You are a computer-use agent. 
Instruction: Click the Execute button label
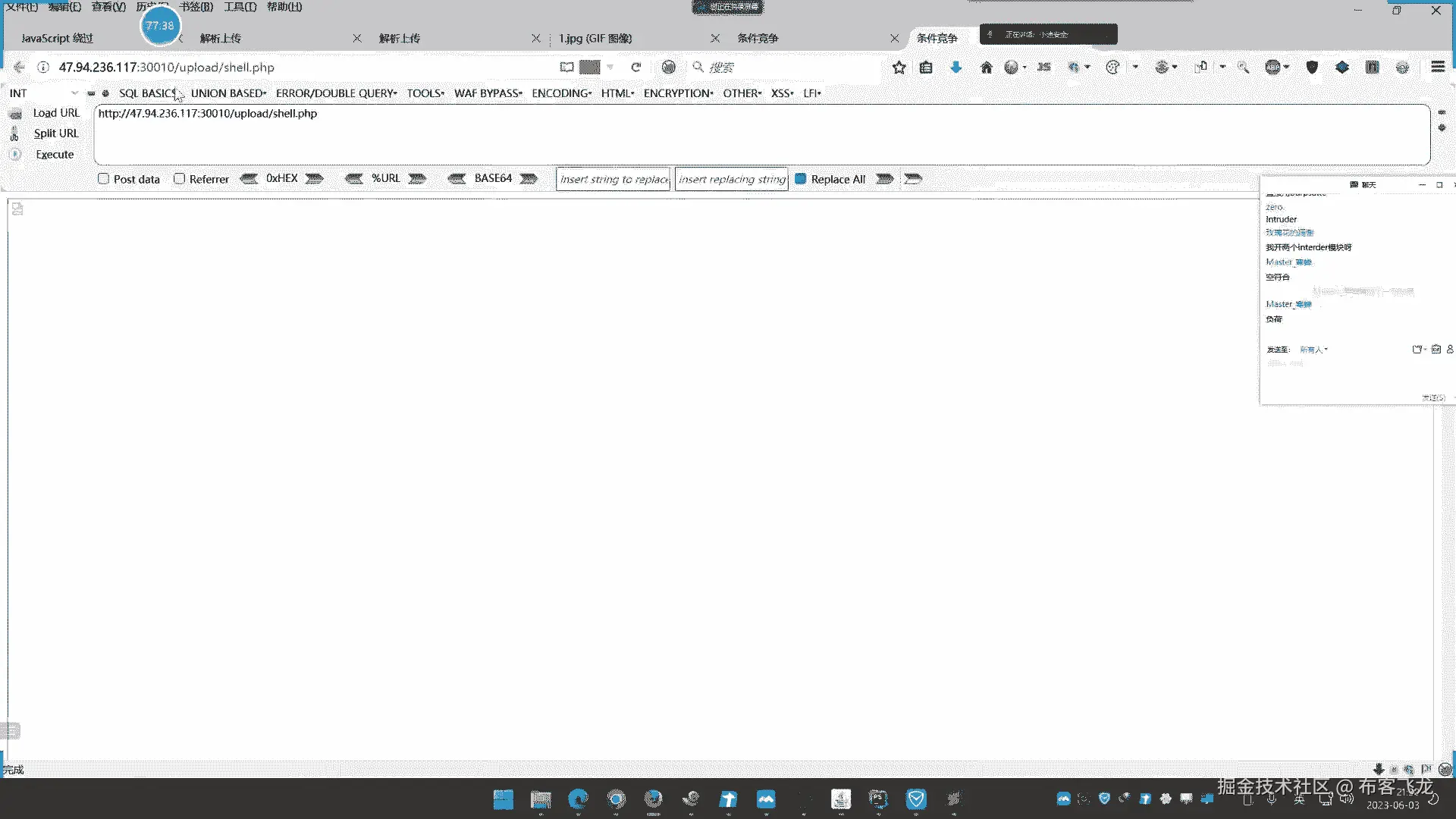55,155
